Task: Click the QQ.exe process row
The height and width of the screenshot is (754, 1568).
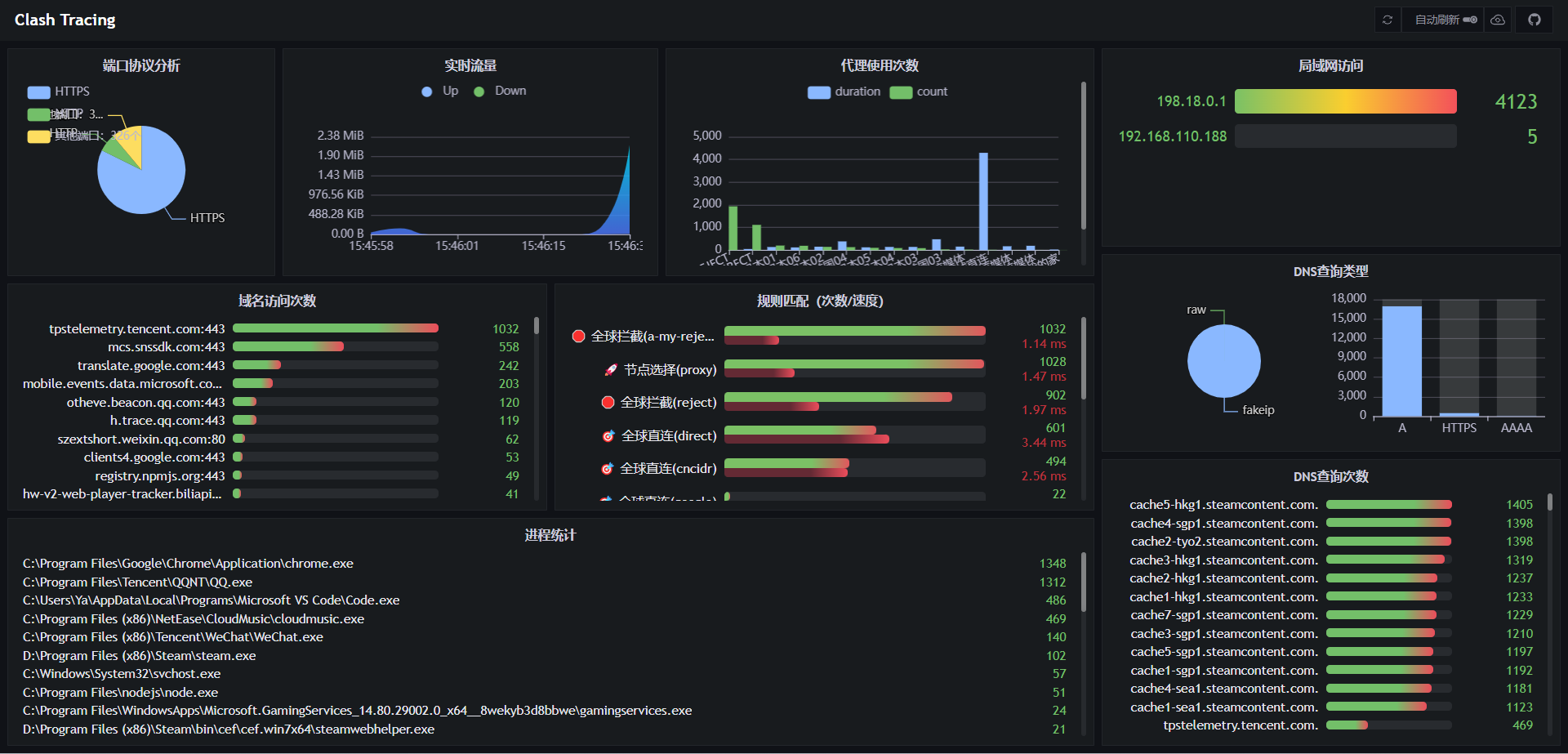Action: pos(545,582)
